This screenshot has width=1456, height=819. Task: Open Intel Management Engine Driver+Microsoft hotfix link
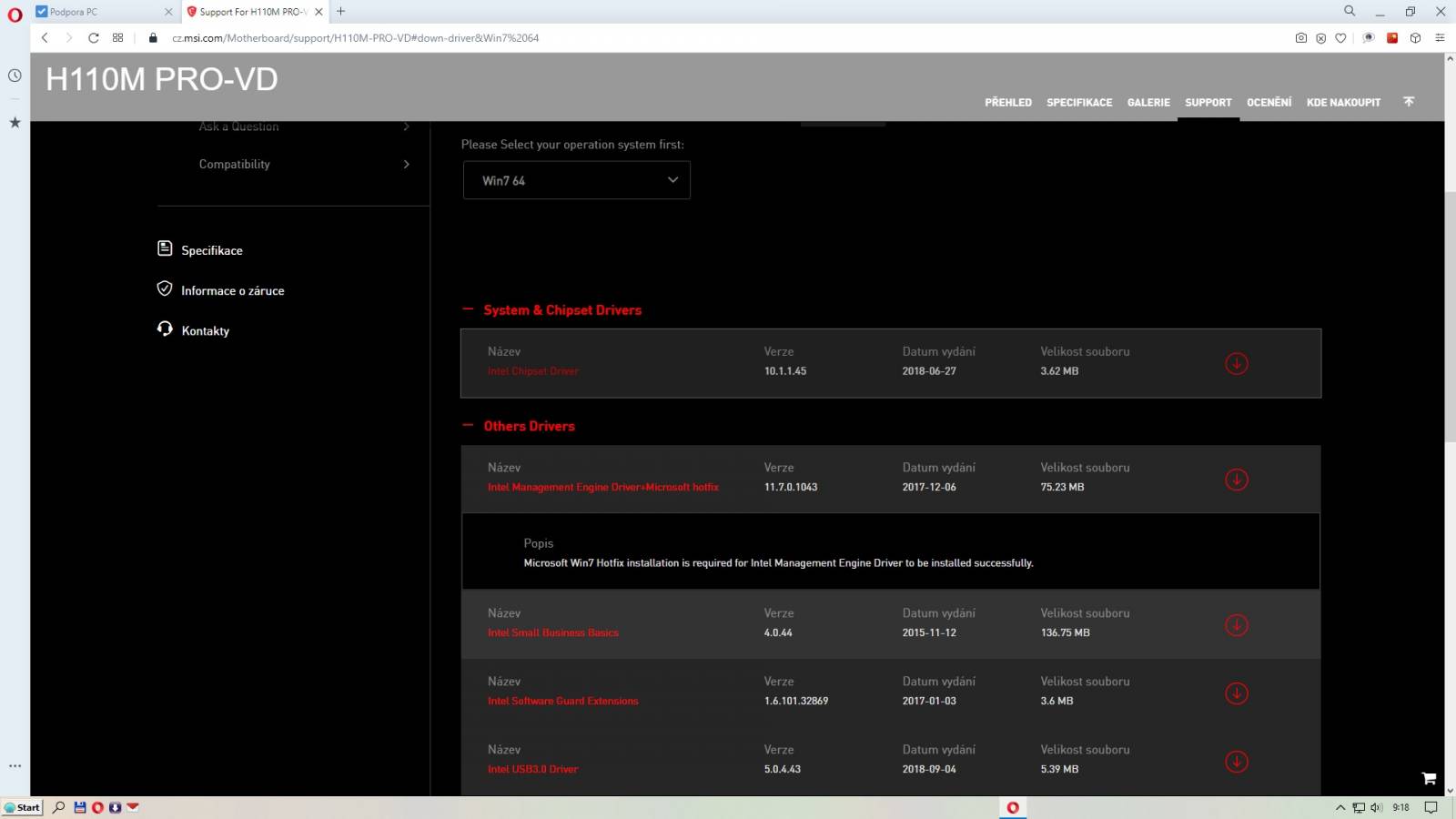602,487
